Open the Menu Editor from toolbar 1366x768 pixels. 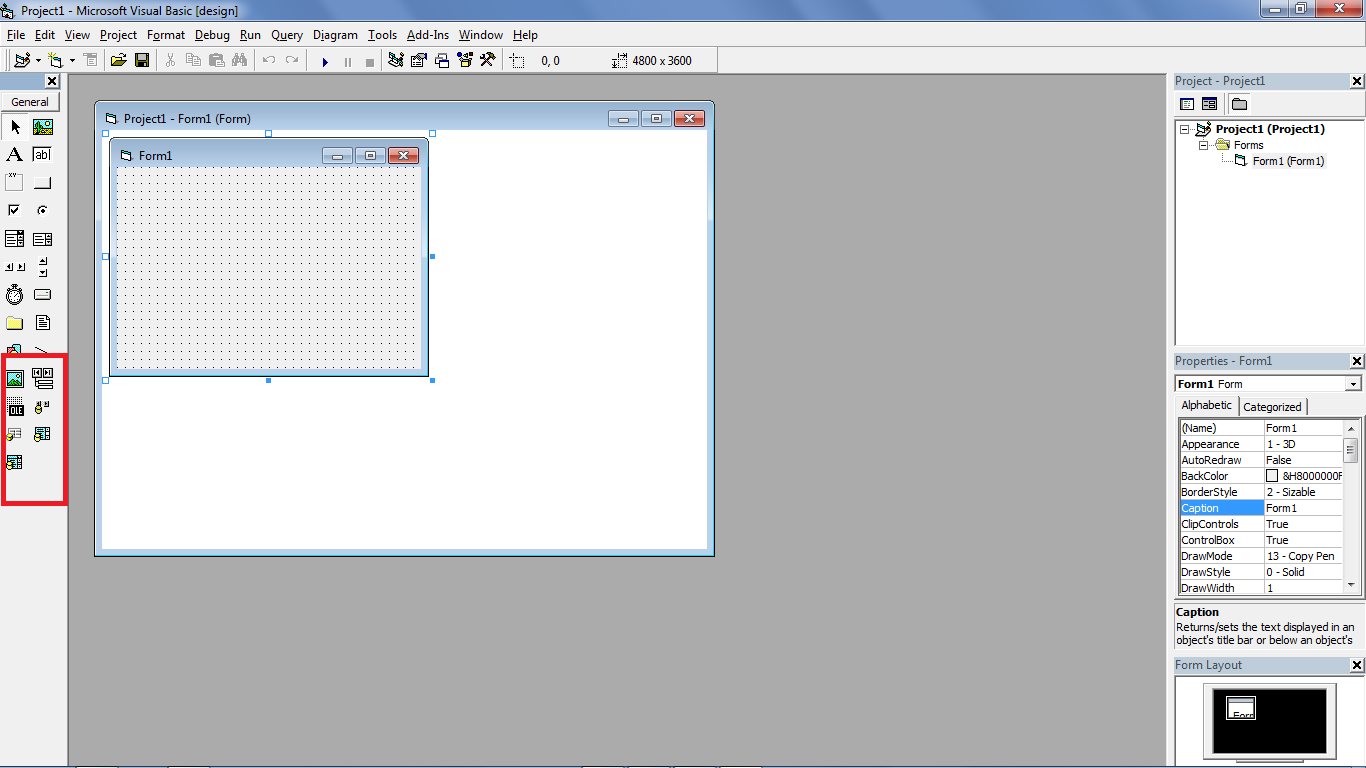(x=90, y=61)
